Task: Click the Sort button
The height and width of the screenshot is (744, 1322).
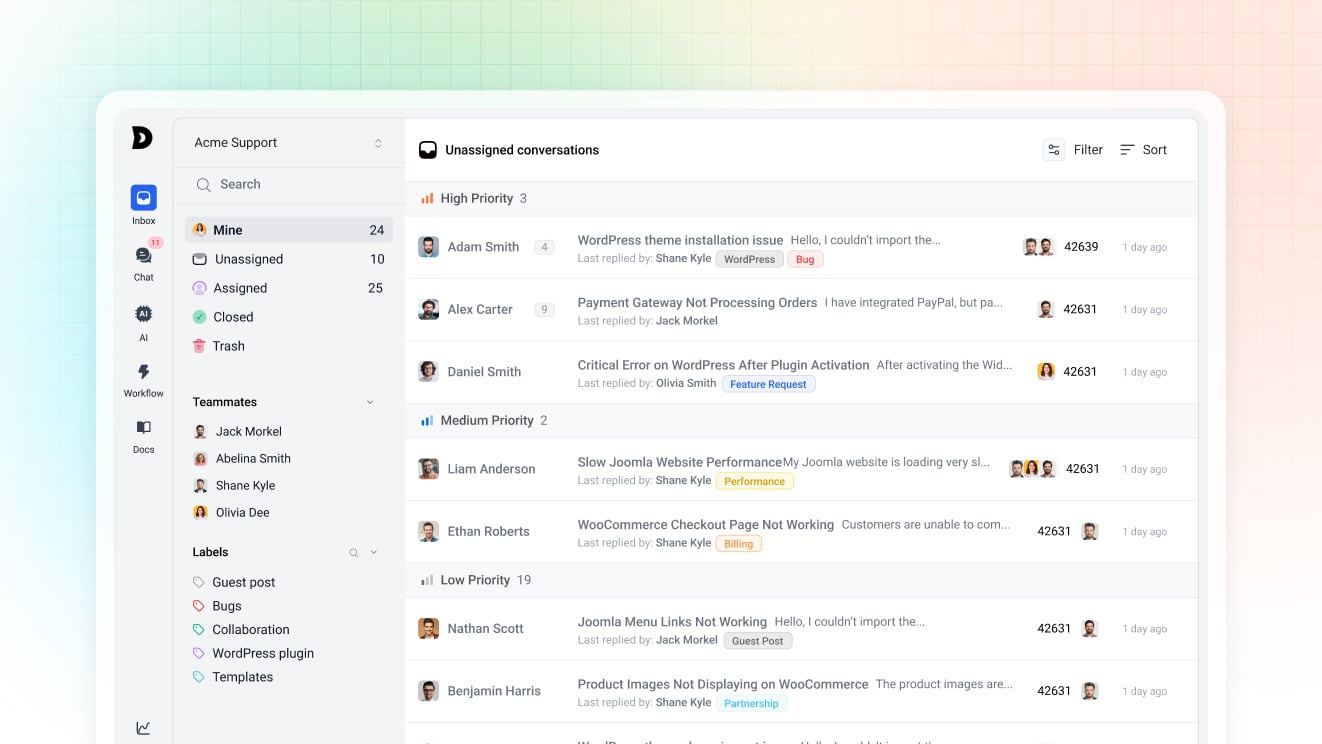Action: tap(1143, 150)
